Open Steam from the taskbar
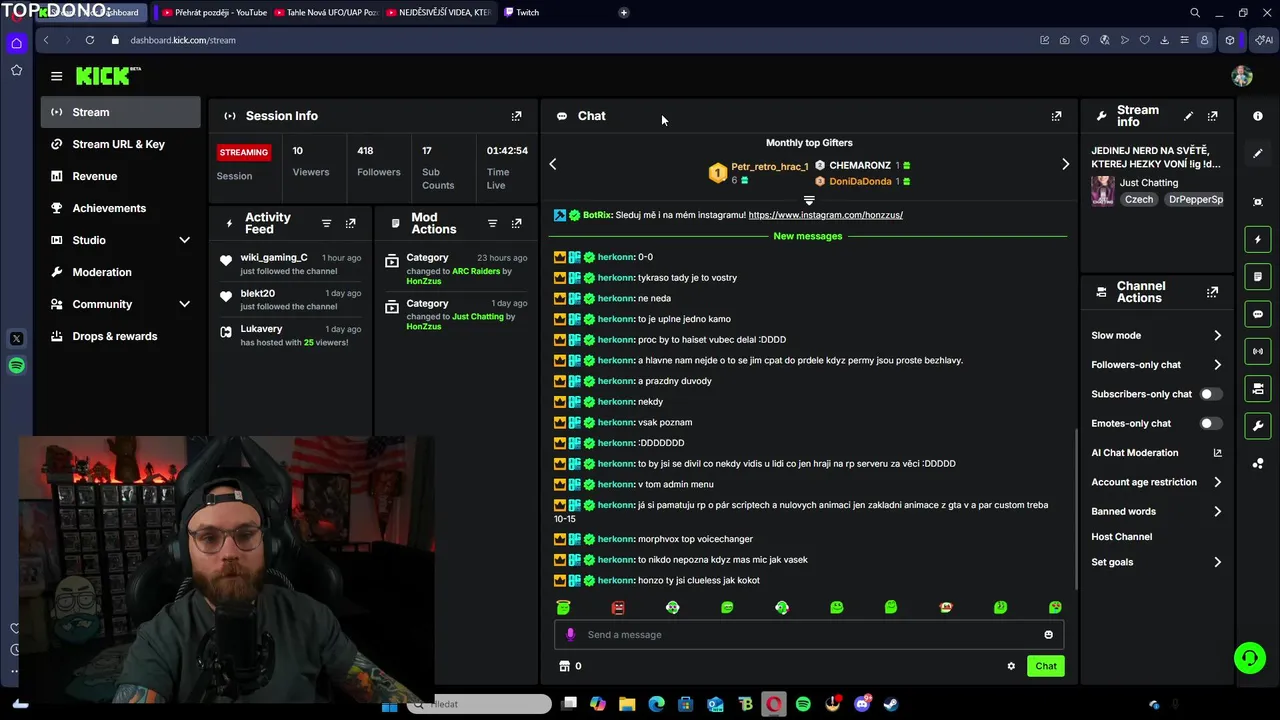Viewport: 1280px width, 720px height. [891, 704]
